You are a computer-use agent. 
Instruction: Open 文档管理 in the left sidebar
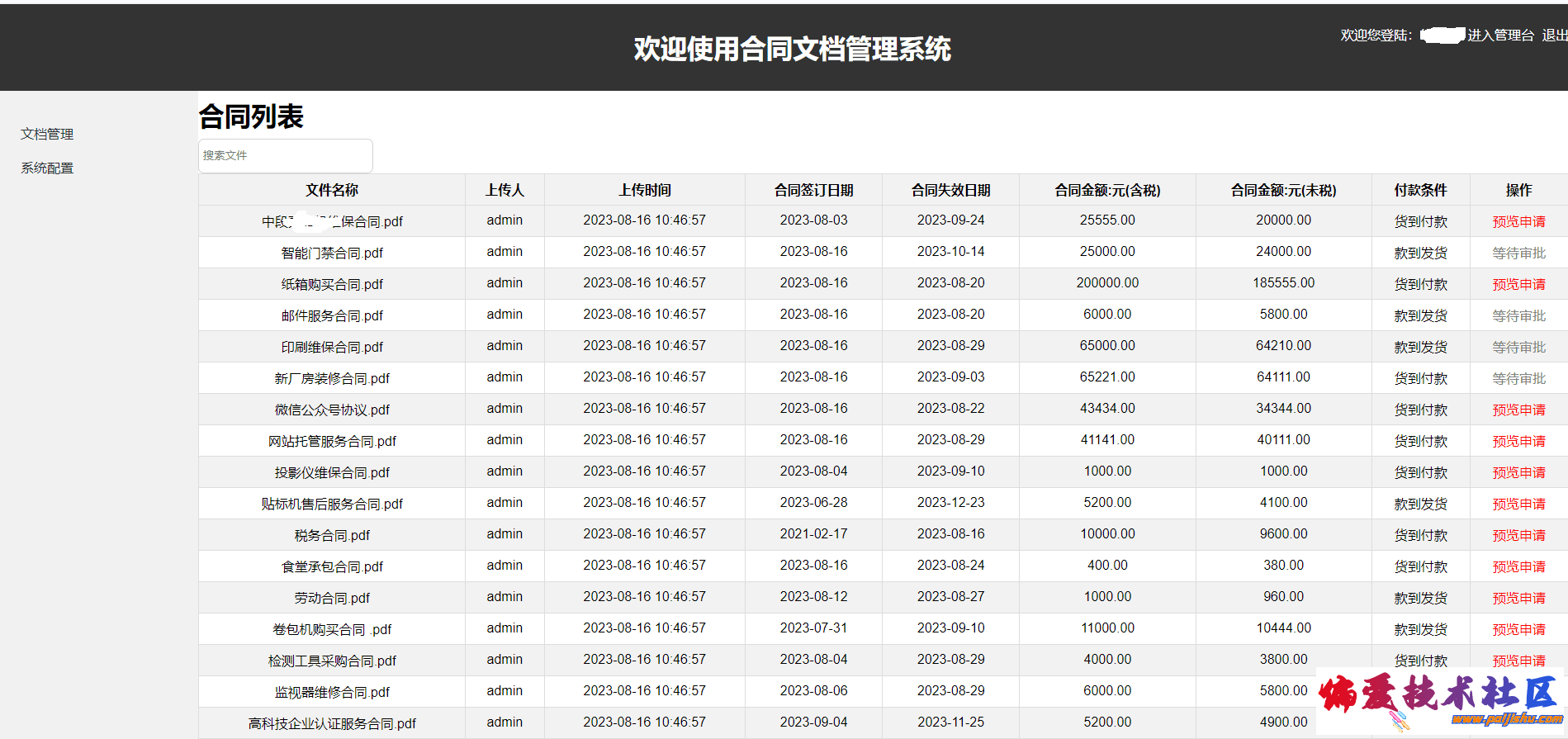tap(47, 134)
